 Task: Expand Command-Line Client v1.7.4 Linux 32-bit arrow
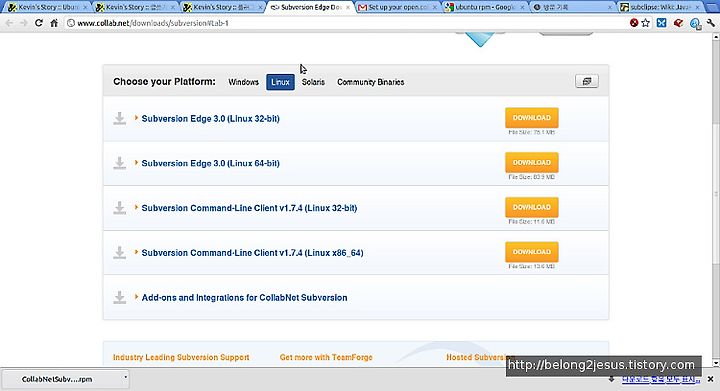136,207
